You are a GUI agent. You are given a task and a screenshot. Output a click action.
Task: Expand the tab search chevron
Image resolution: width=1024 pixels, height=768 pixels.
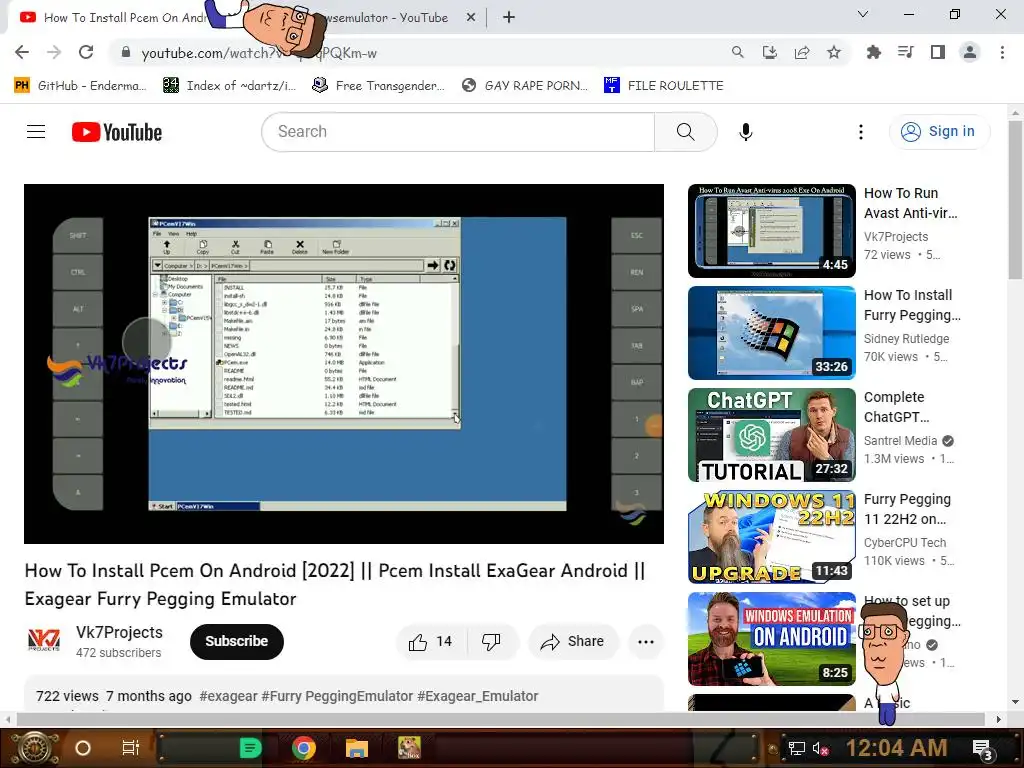863,14
